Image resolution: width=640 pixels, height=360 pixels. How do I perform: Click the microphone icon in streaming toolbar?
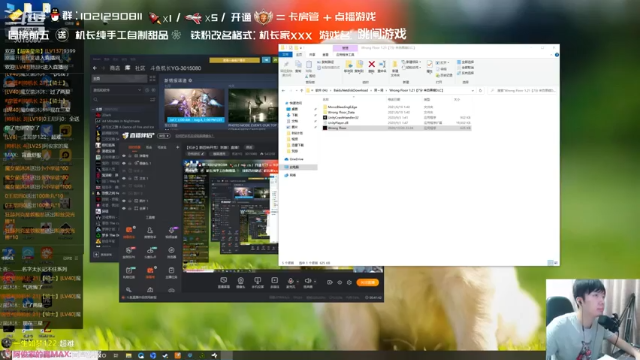(x=290, y=281)
